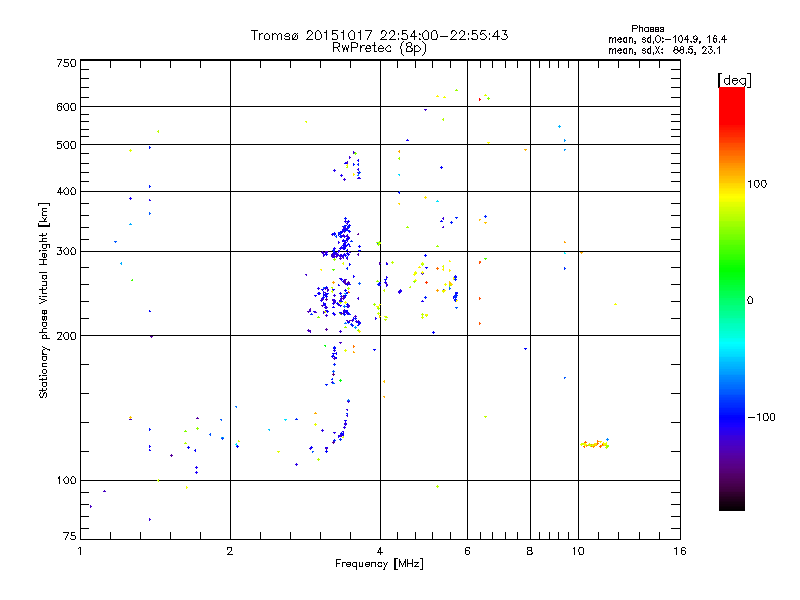Image resolution: width=800 pixels, height=600 pixels.
Task: Click the colorbar tick label "0"
Action: coord(749,300)
